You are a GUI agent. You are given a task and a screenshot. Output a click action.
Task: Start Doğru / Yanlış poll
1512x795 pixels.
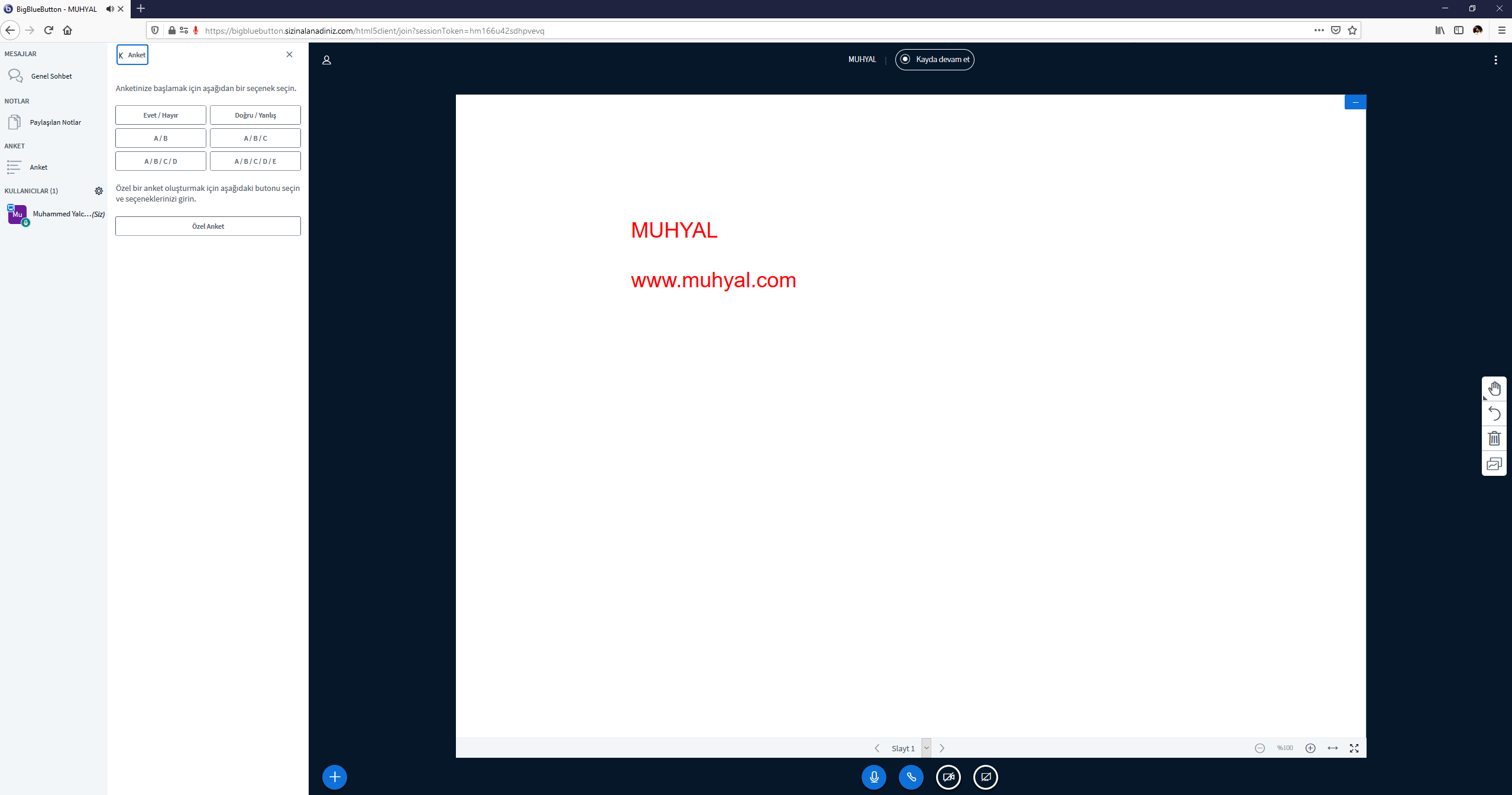point(255,115)
